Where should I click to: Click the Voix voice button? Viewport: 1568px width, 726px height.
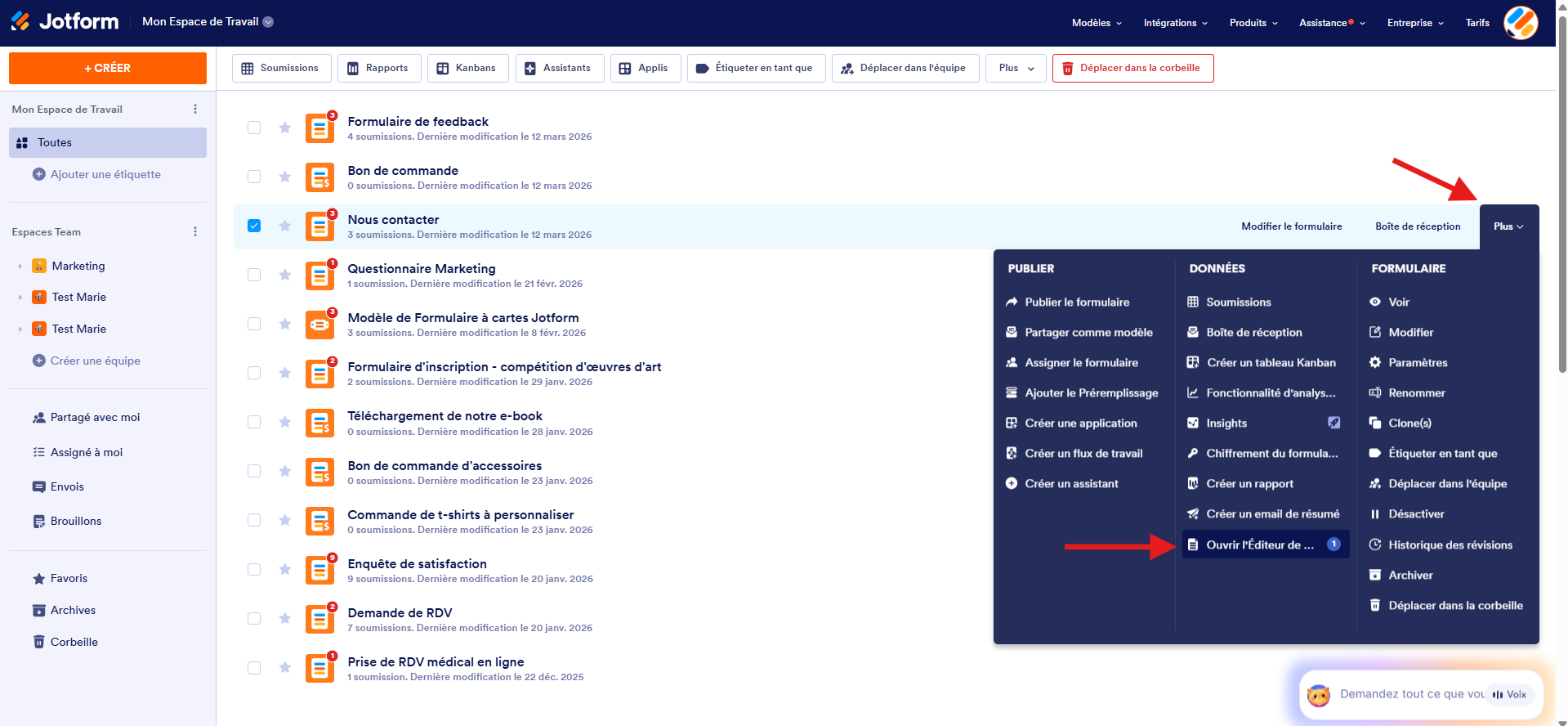1509,694
